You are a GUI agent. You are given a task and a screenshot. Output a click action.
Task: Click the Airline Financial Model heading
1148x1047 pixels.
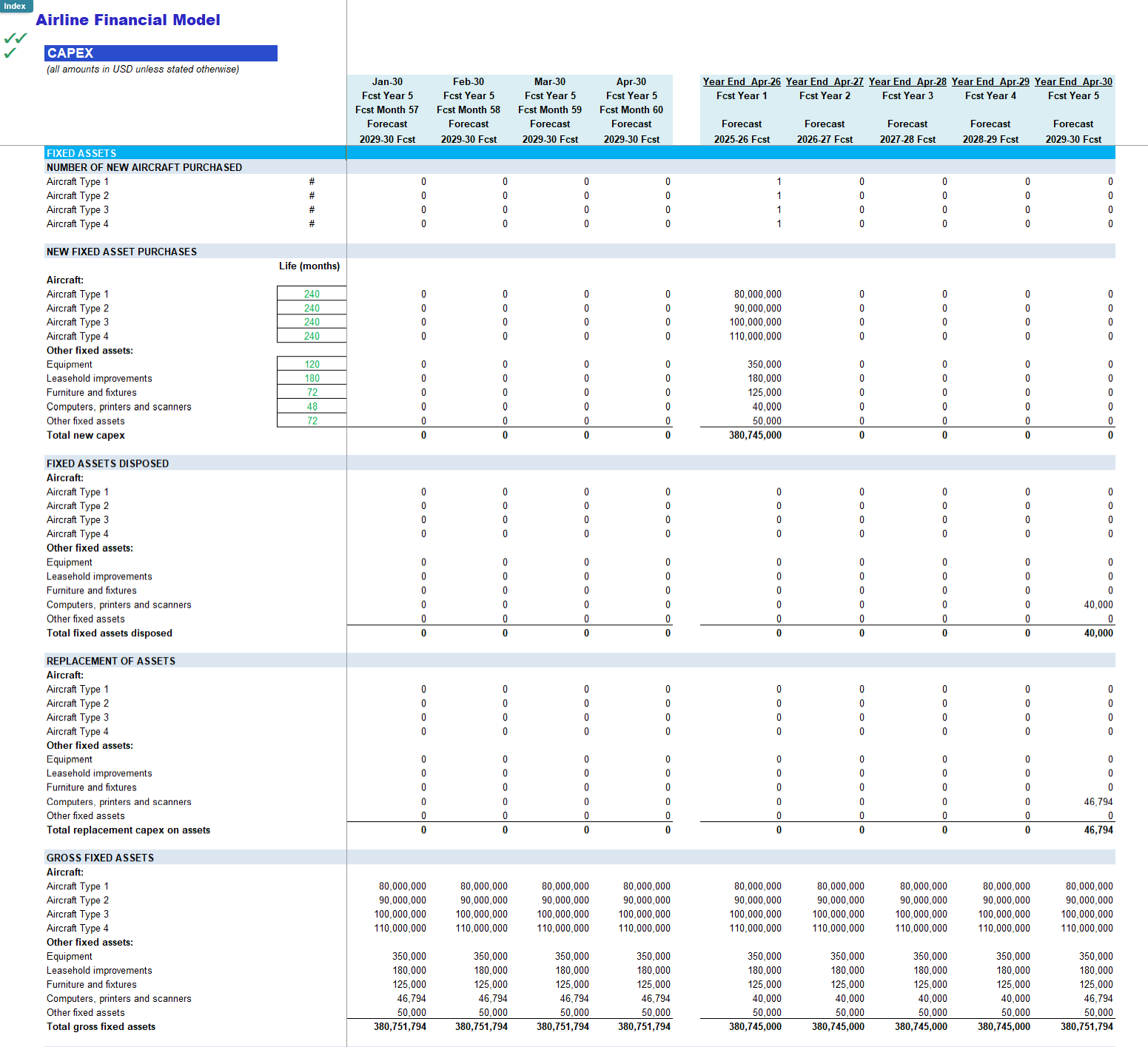click(x=128, y=20)
